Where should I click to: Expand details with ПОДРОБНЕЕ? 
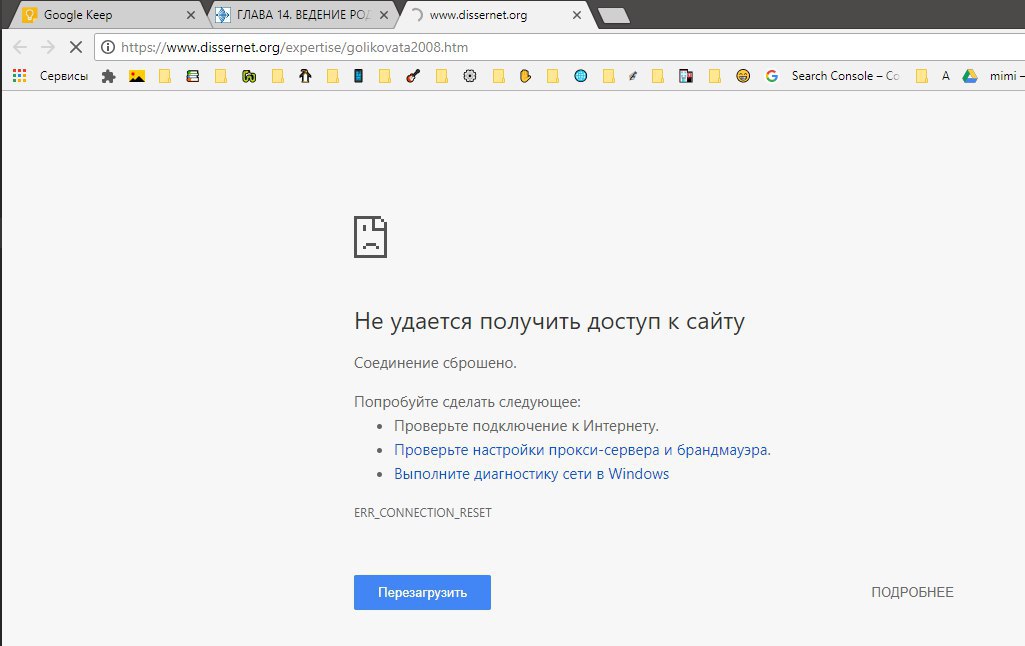coord(912,592)
